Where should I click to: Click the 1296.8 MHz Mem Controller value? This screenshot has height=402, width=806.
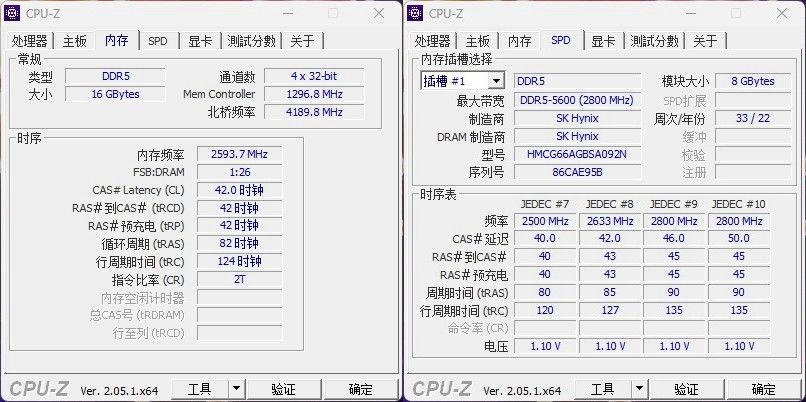(x=314, y=94)
